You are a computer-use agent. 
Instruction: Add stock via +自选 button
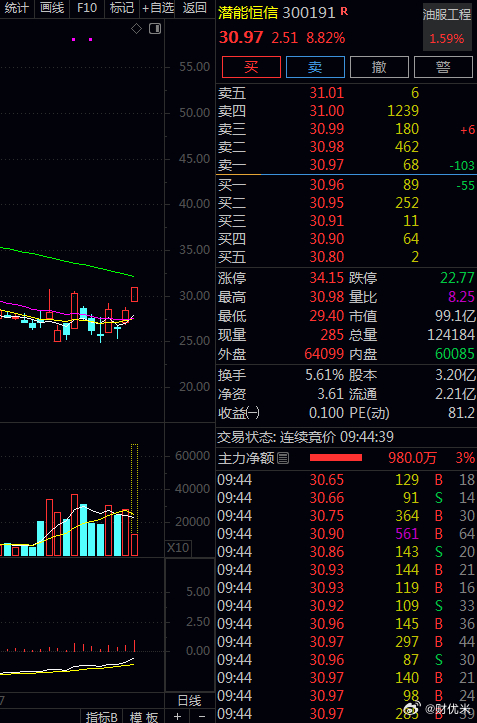point(157,8)
